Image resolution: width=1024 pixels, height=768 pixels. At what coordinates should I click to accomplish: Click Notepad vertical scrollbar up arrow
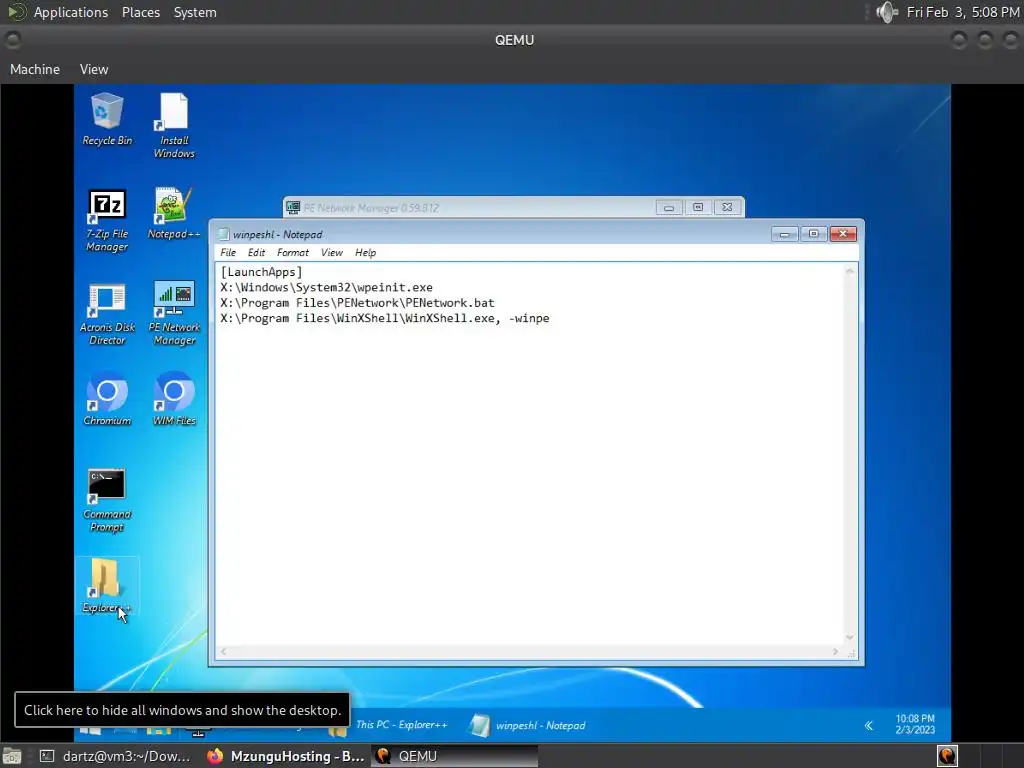850,271
